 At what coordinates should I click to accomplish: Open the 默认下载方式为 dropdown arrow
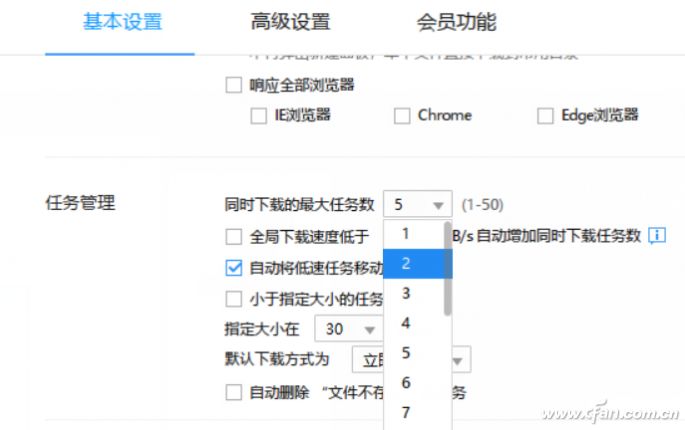point(457,361)
